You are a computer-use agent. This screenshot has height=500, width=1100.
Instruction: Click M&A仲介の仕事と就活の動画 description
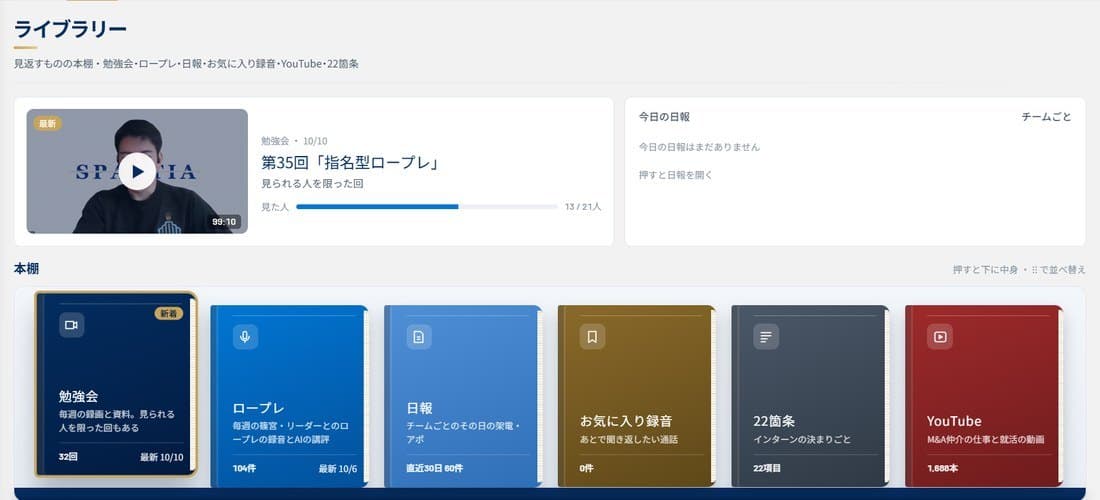(985, 440)
